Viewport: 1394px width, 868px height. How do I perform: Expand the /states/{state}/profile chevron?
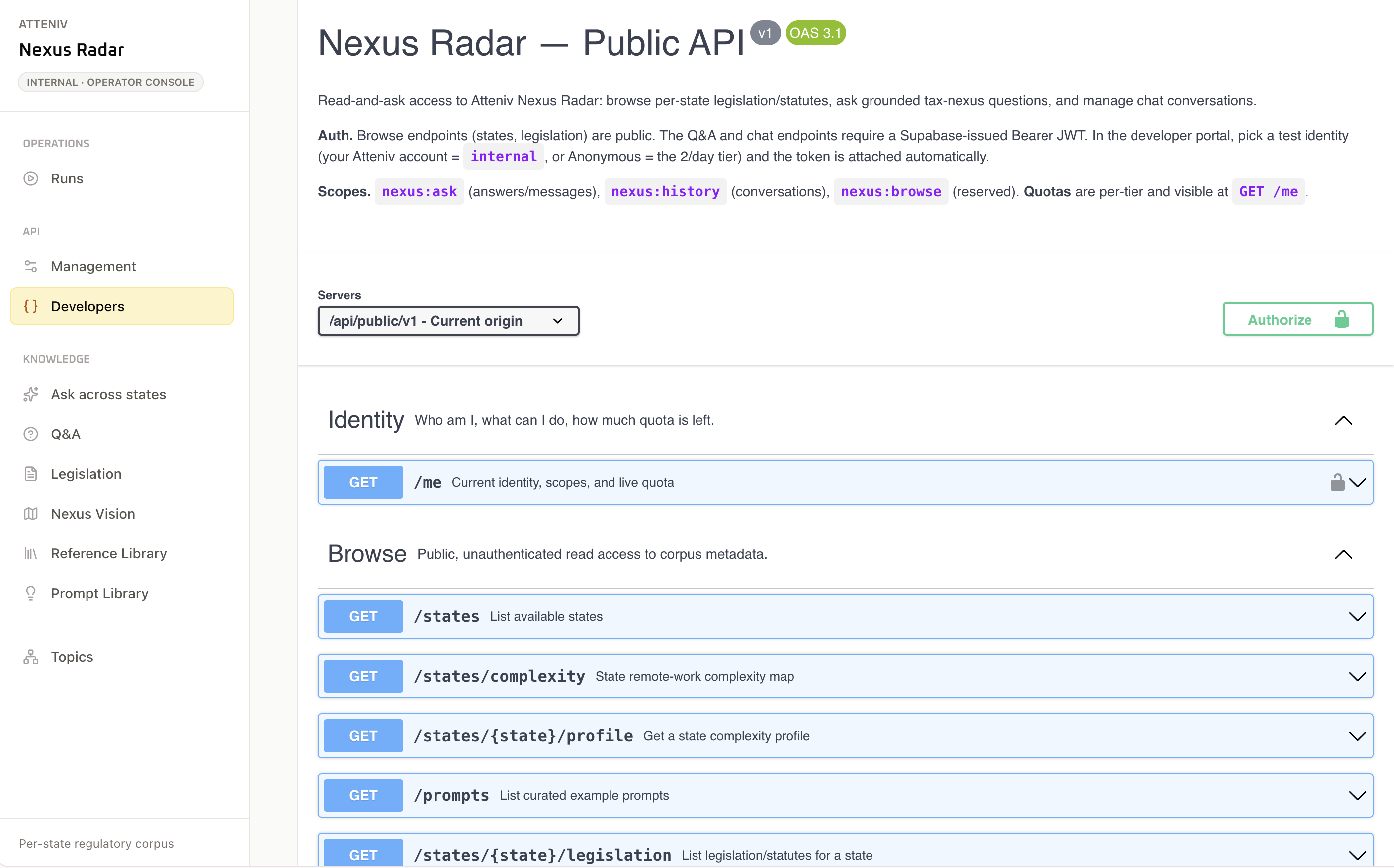point(1357,736)
